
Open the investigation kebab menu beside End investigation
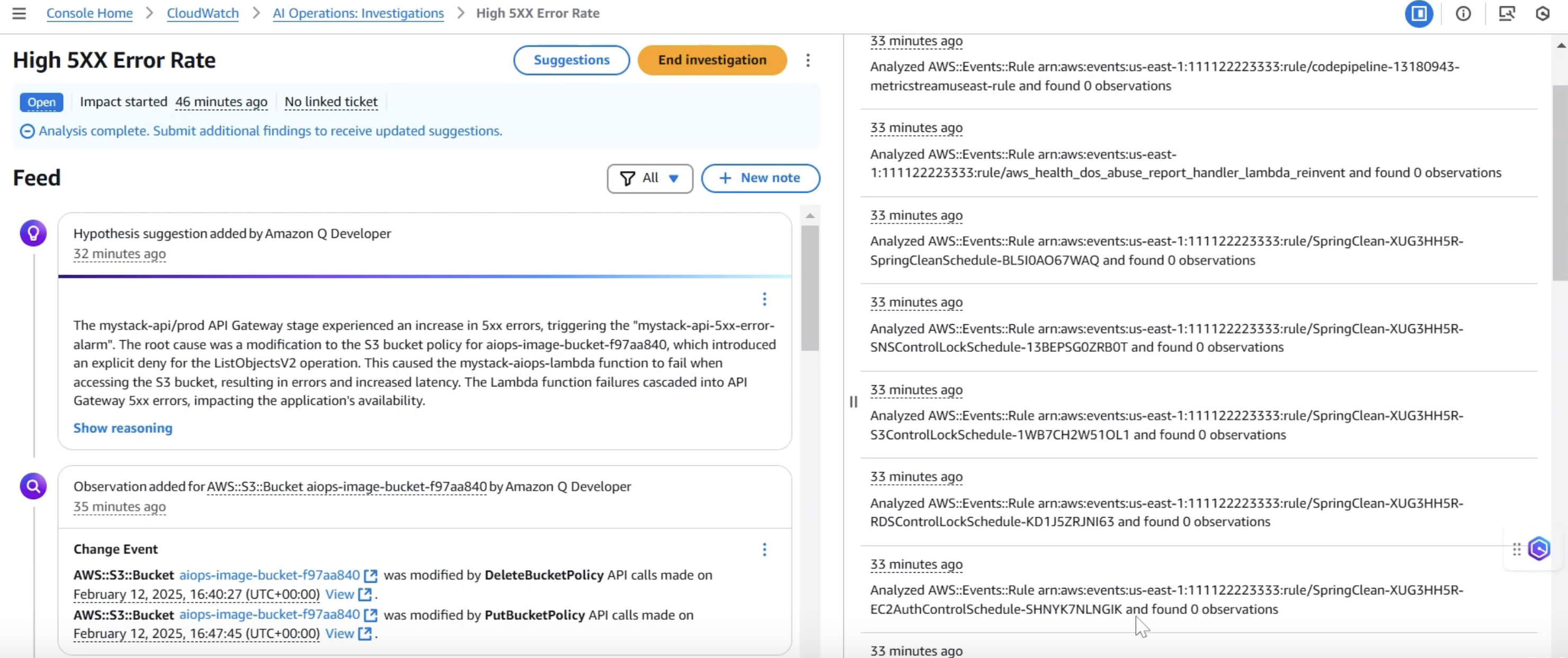point(808,60)
